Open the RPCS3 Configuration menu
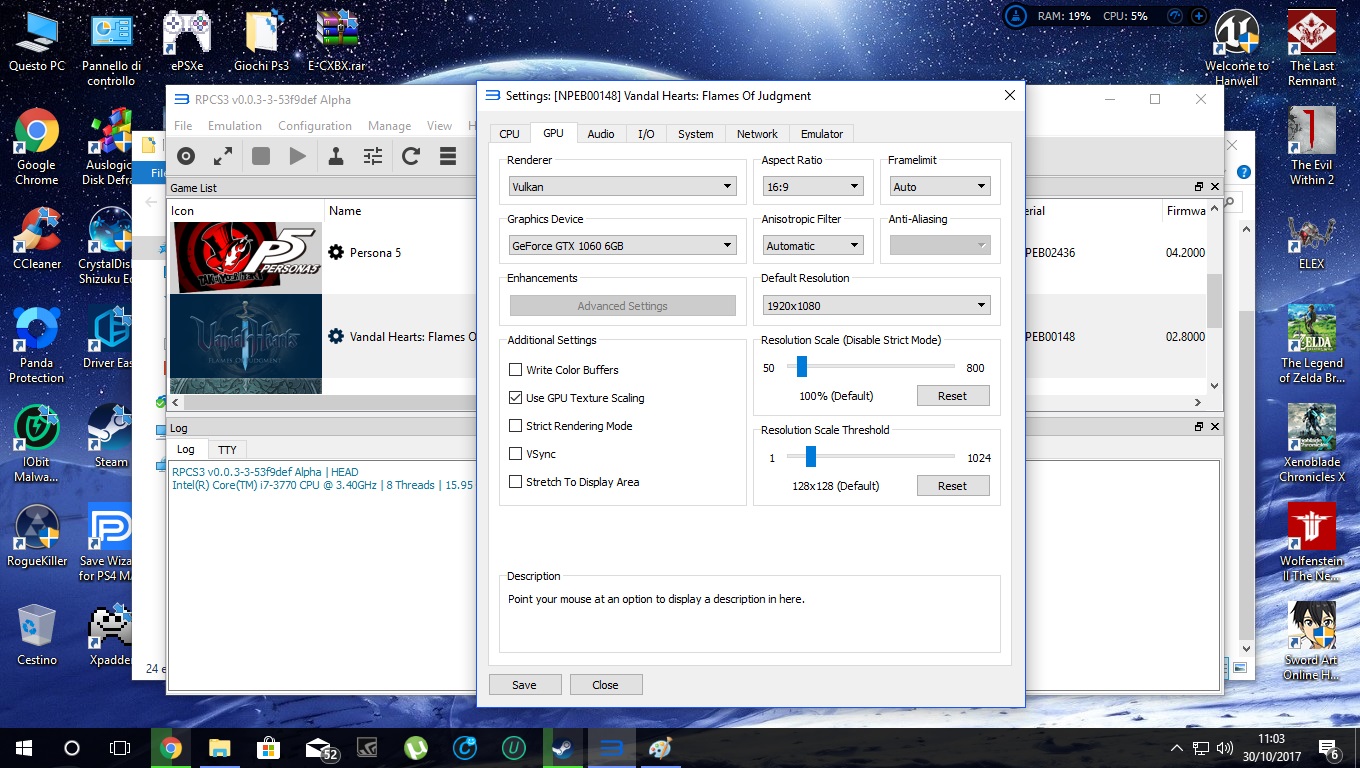1360x768 pixels. point(315,126)
